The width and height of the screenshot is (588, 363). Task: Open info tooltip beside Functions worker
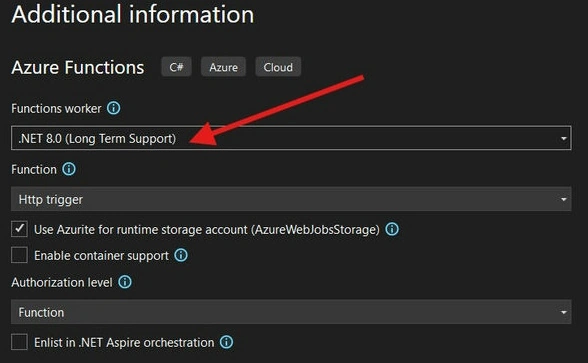114,108
